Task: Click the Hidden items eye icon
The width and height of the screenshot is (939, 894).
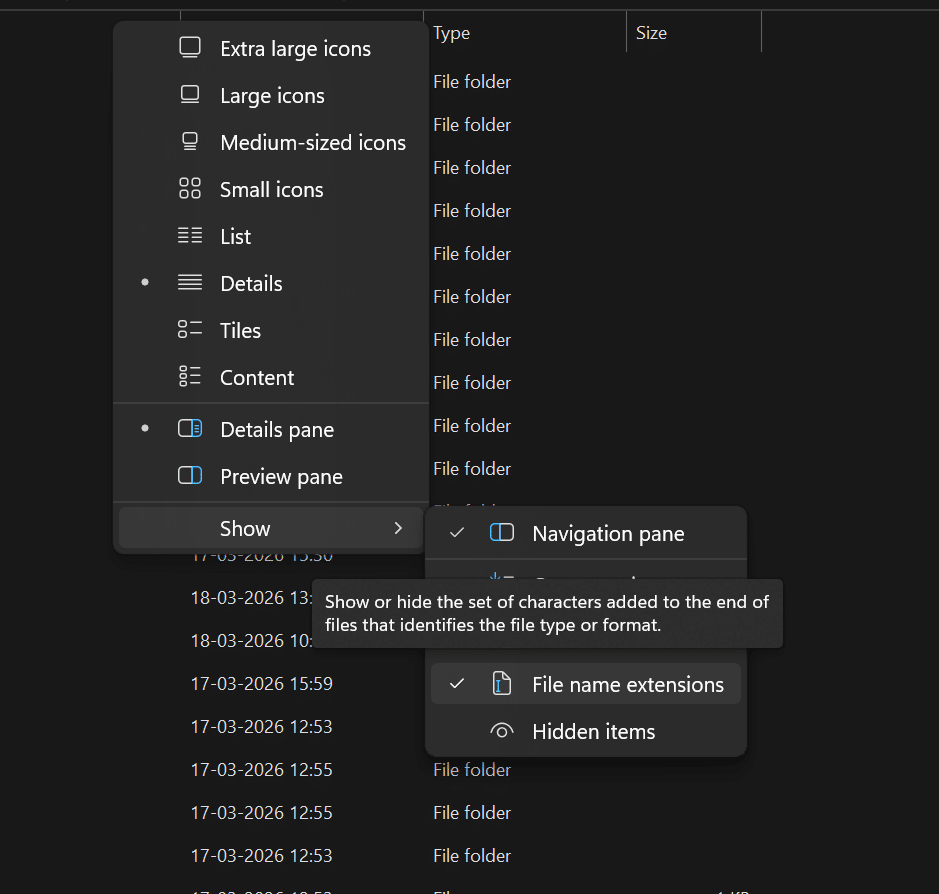Action: pyautogui.click(x=502, y=731)
